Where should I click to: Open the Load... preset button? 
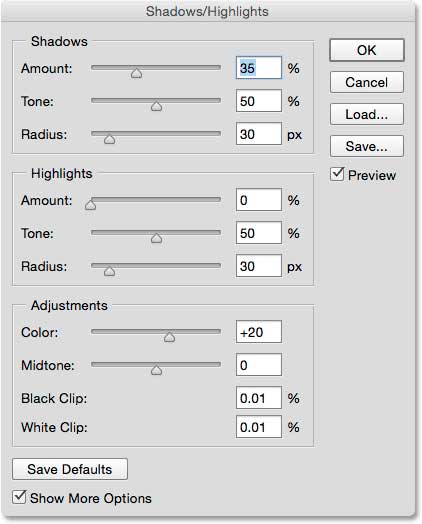pyautogui.click(x=367, y=114)
